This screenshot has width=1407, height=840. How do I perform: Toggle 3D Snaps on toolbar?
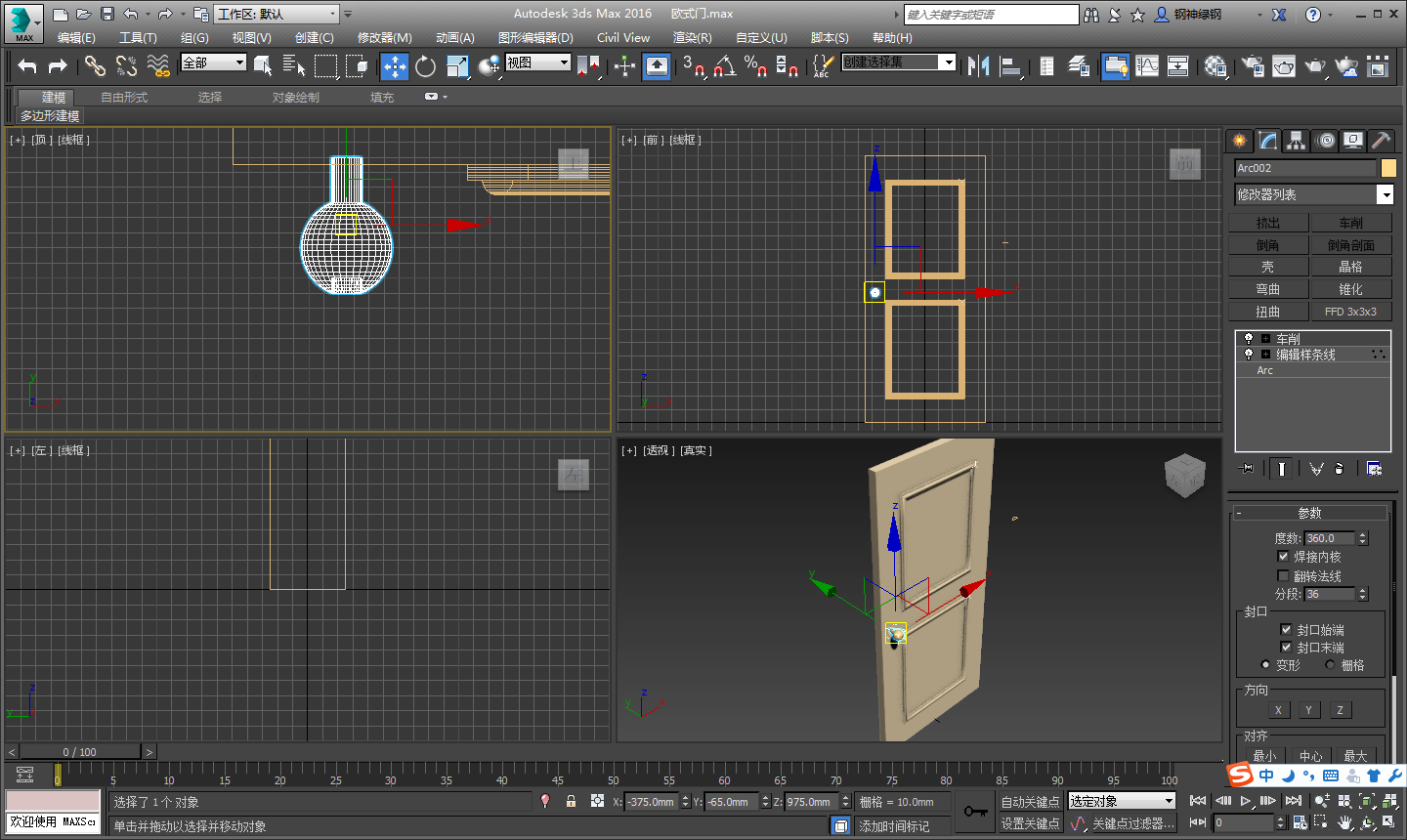(x=693, y=65)
